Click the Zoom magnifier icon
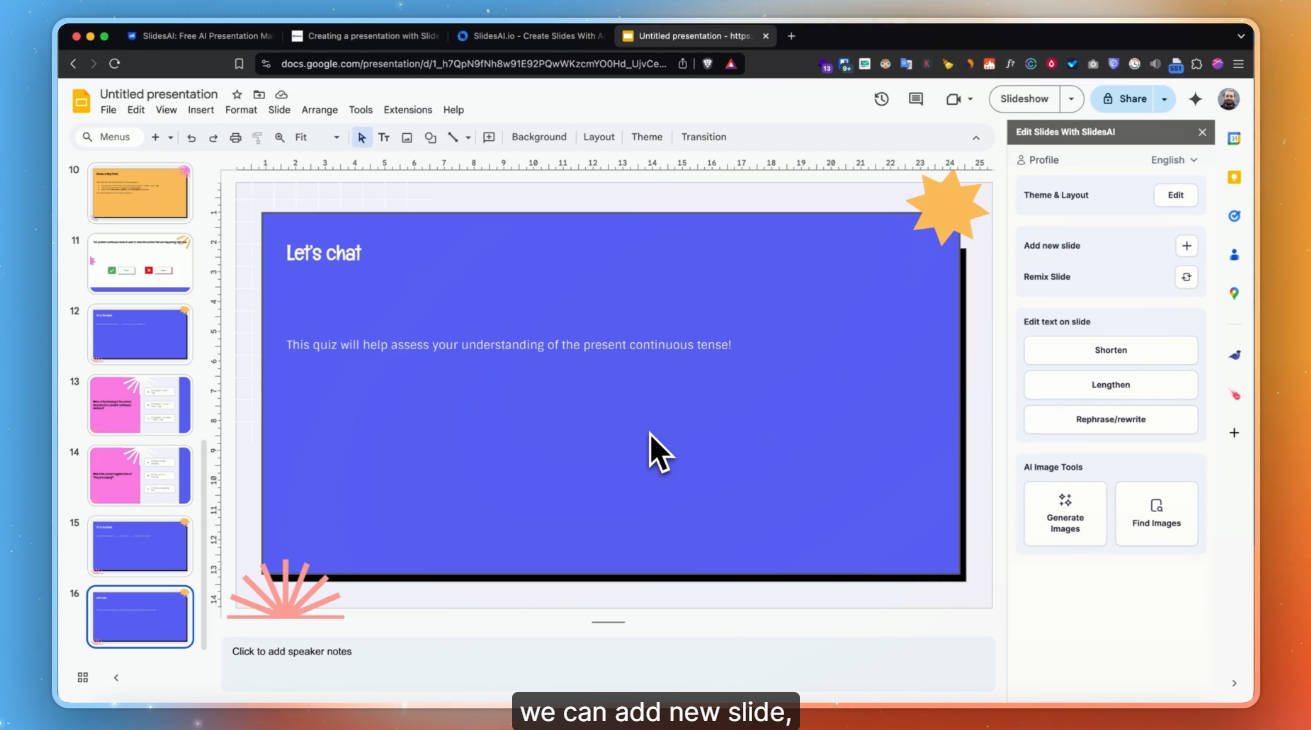The height and width of the screenshot is (730, 1311). 280,138
